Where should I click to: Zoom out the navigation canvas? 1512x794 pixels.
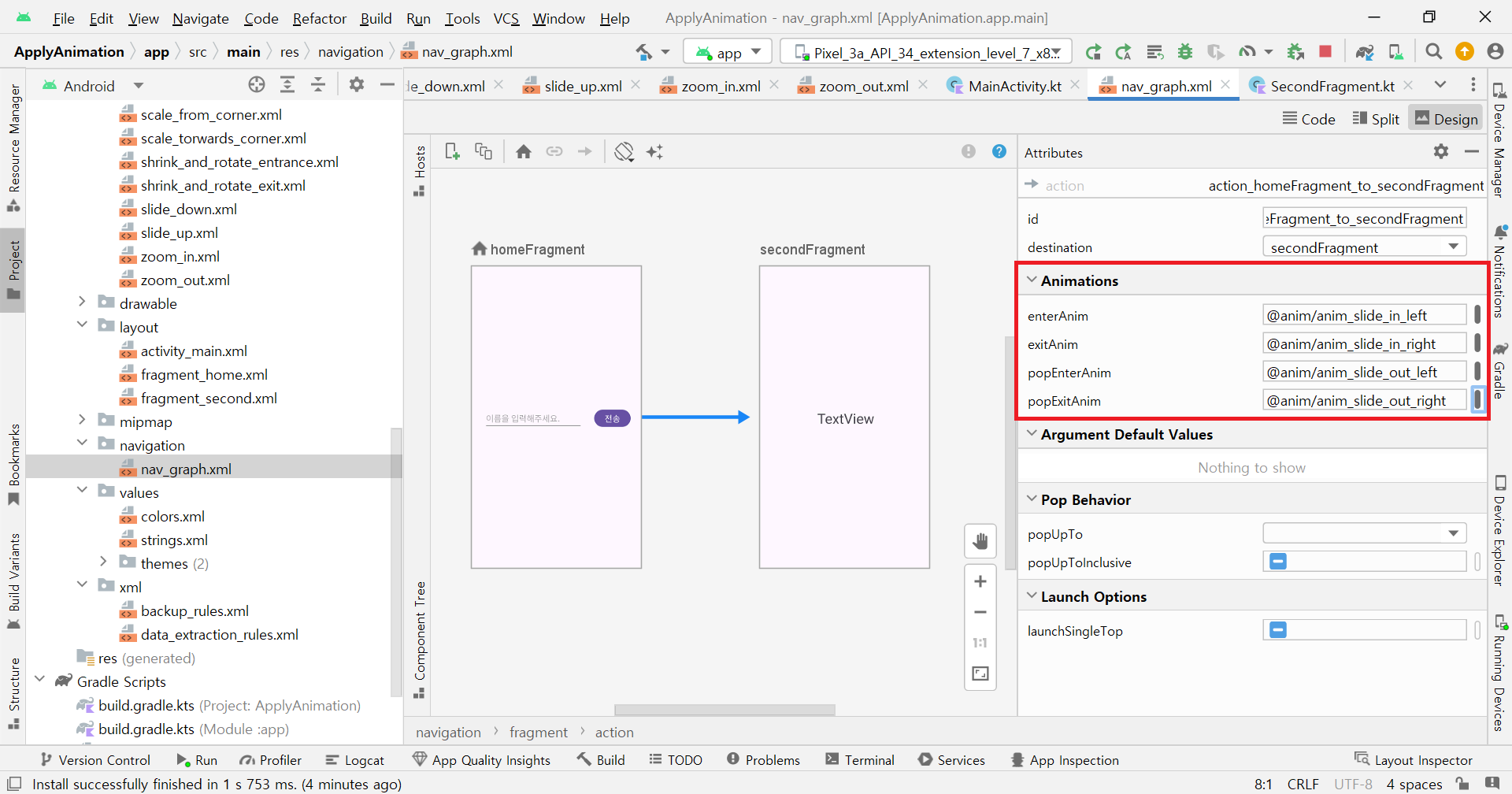[980, 612]
